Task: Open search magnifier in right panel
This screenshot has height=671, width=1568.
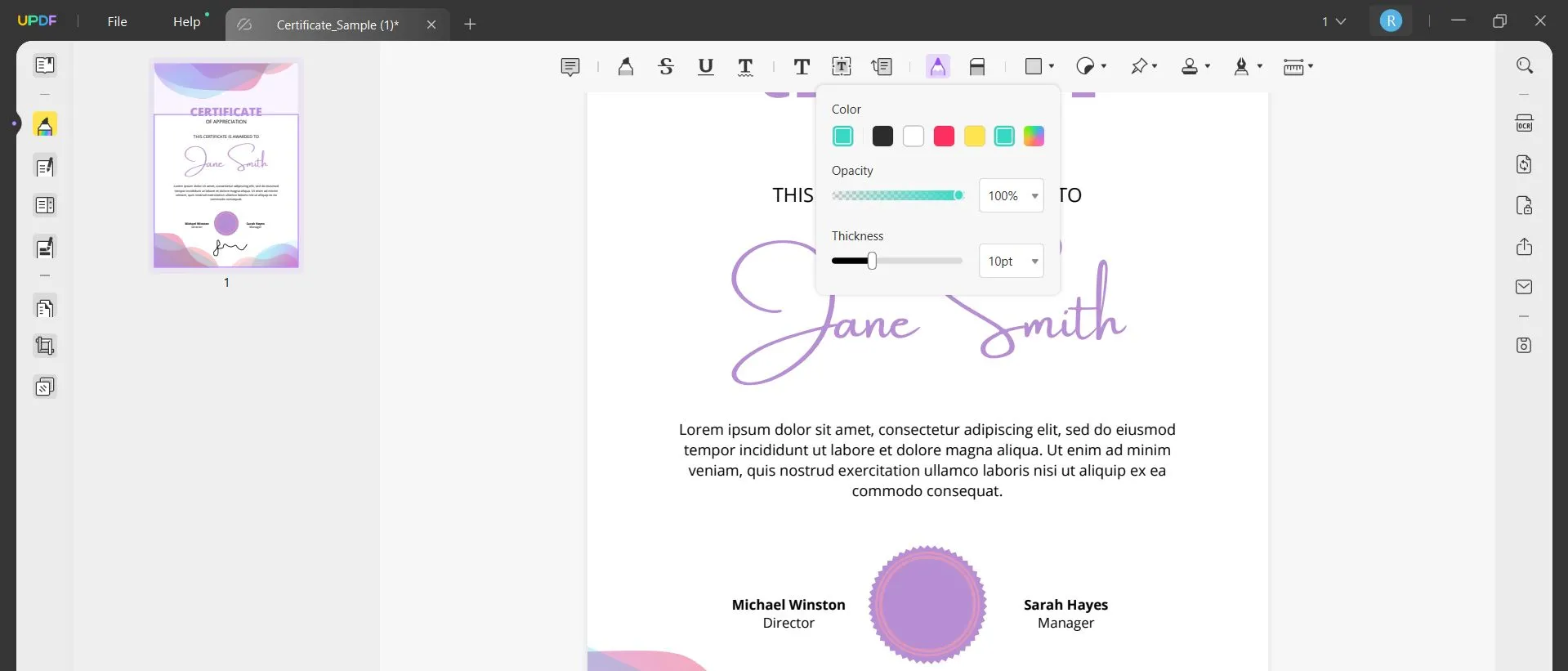Action: 1525,65
